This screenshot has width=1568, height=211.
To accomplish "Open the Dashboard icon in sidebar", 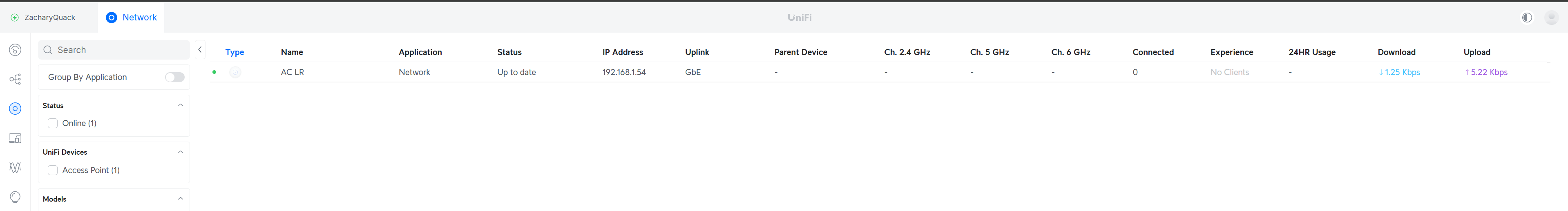I will [15, 50].
